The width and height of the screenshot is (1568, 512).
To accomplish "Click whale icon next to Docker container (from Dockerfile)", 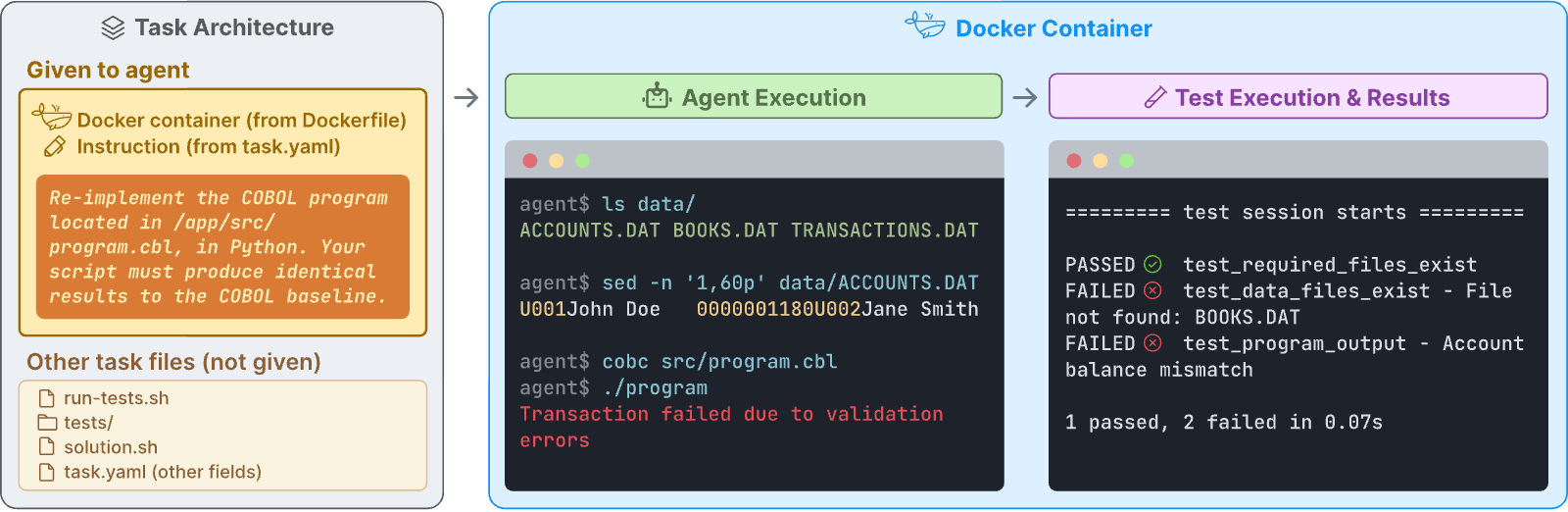I will pyautogui.click(x=52, y=118).
